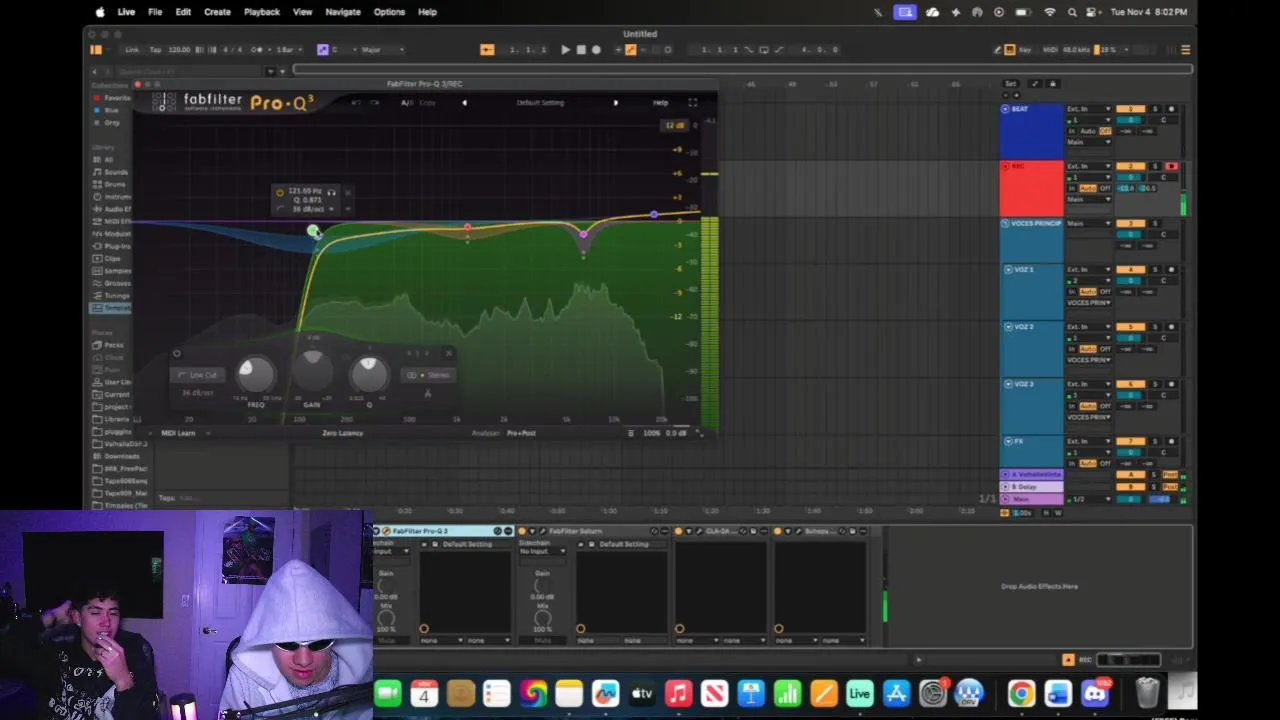Open Google Chrome from the Dock

[x=1021, y=693]
